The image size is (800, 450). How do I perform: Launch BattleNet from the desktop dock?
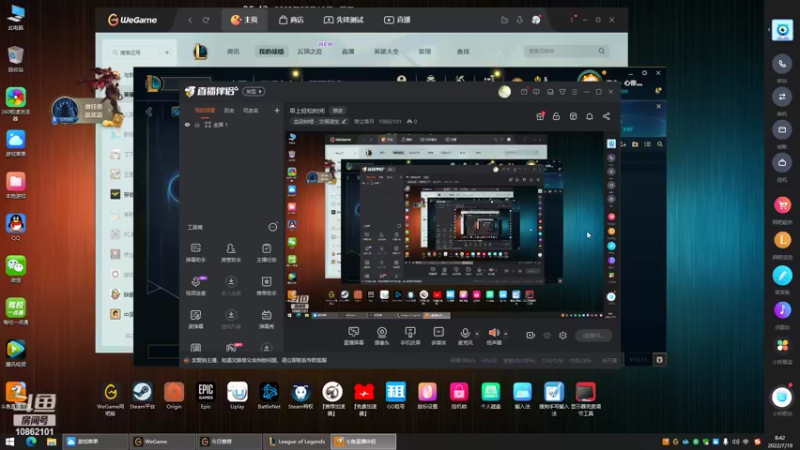tap(269, 396)
